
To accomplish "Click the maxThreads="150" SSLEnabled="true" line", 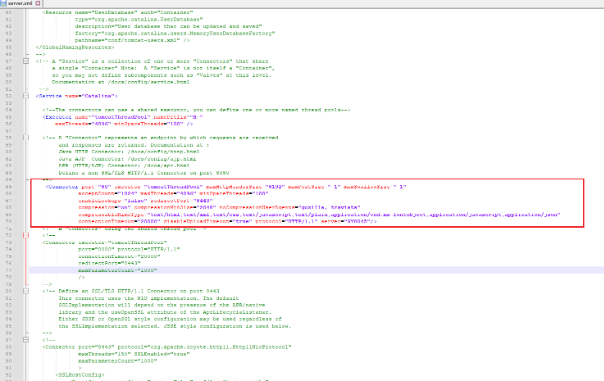I will [x=134, y=354].
